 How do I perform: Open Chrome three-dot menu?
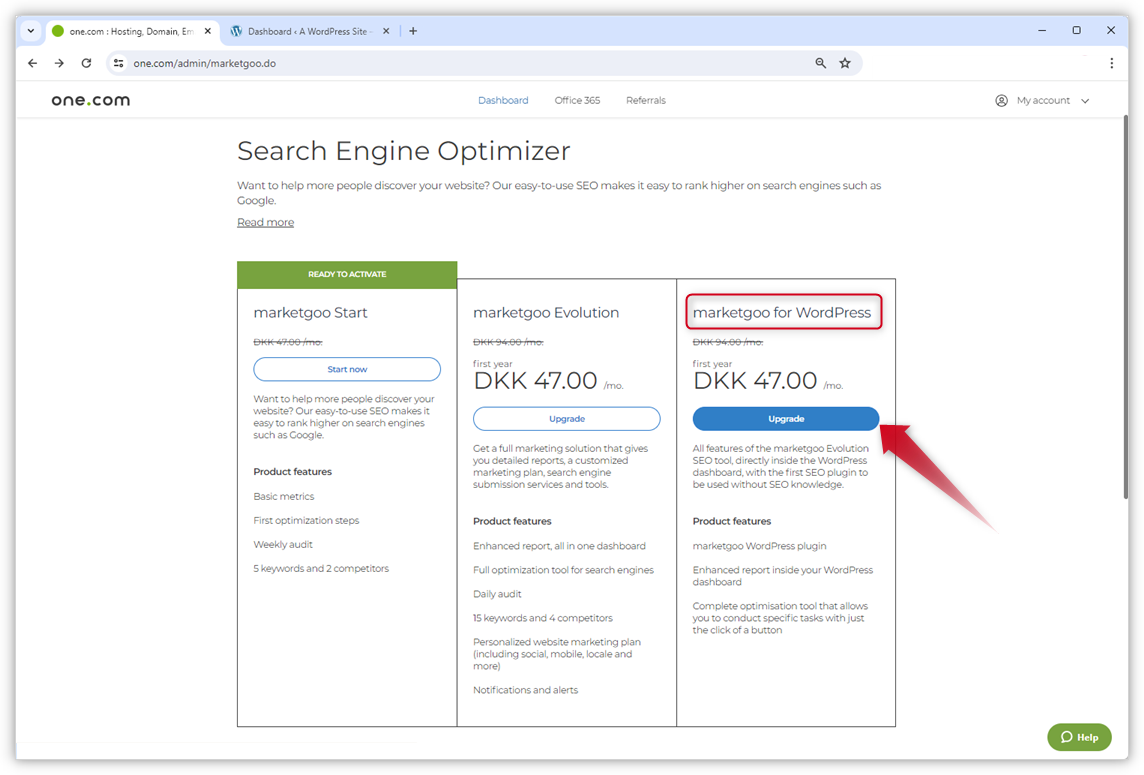click(x=1111, y=63)
